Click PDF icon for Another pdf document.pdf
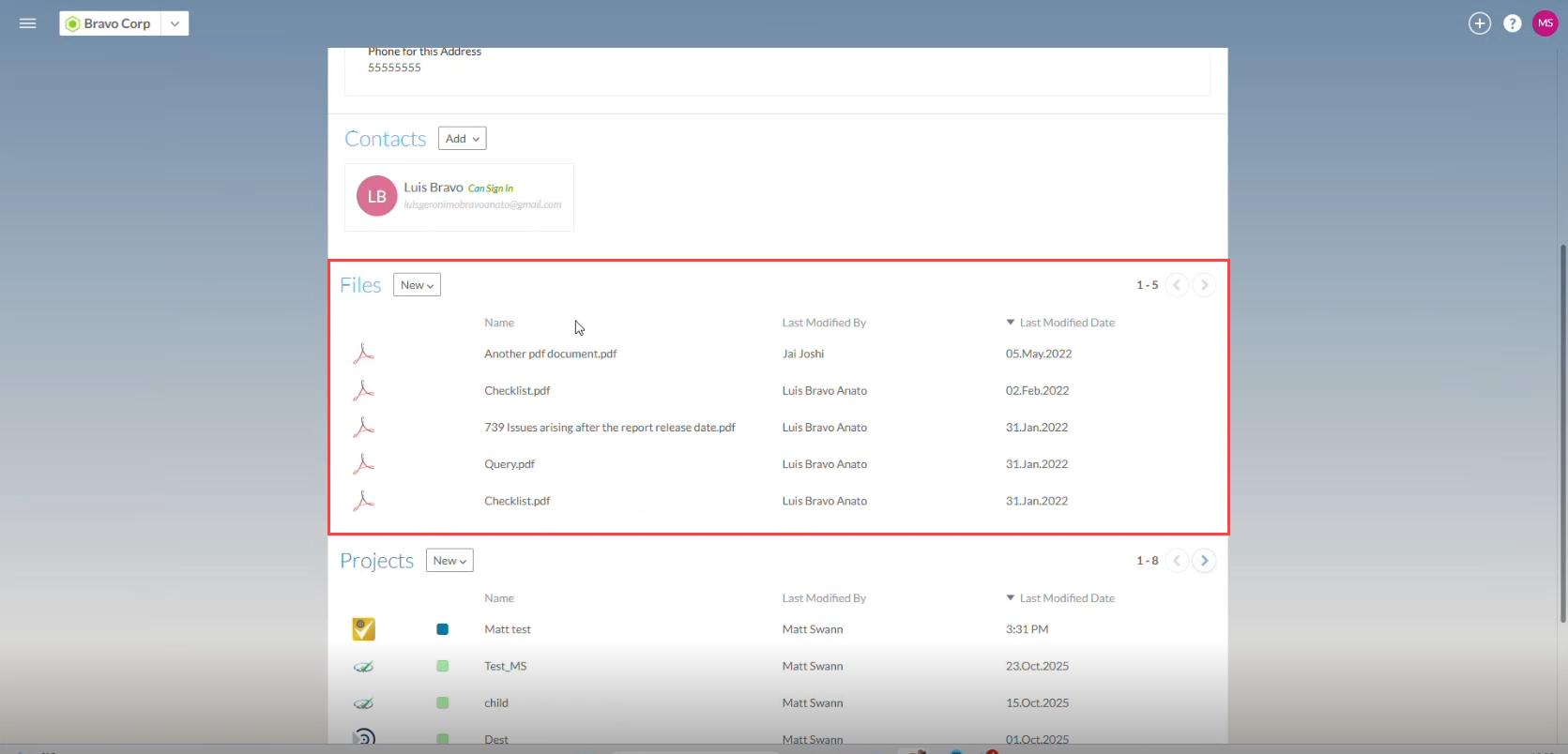 [363, 354]
